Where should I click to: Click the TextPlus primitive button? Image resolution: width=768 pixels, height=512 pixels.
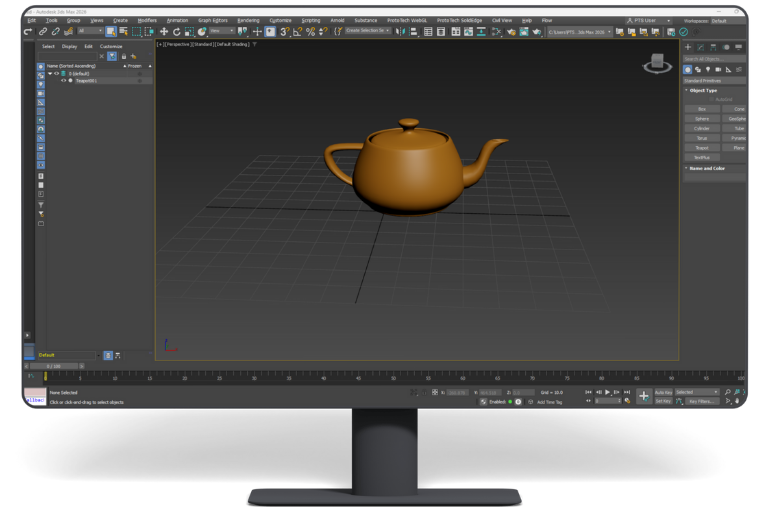tap(702, 158)
